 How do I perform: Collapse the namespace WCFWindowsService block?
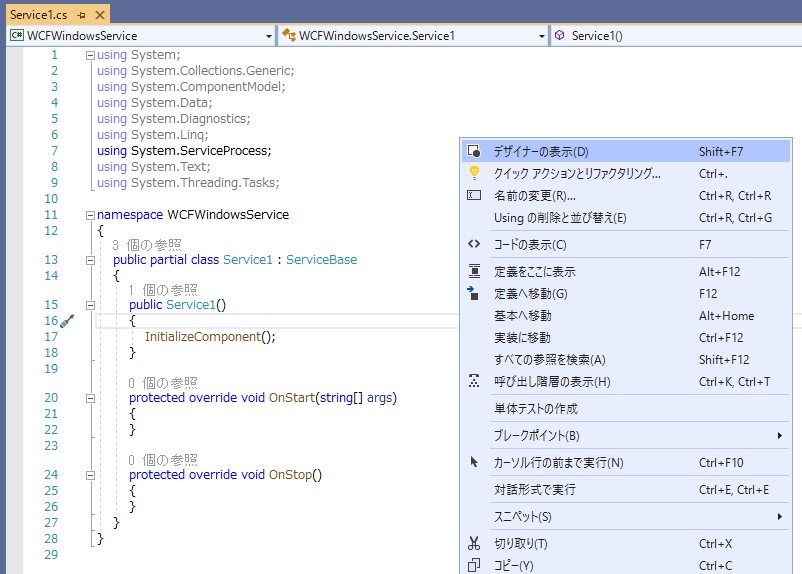point(90,215)
